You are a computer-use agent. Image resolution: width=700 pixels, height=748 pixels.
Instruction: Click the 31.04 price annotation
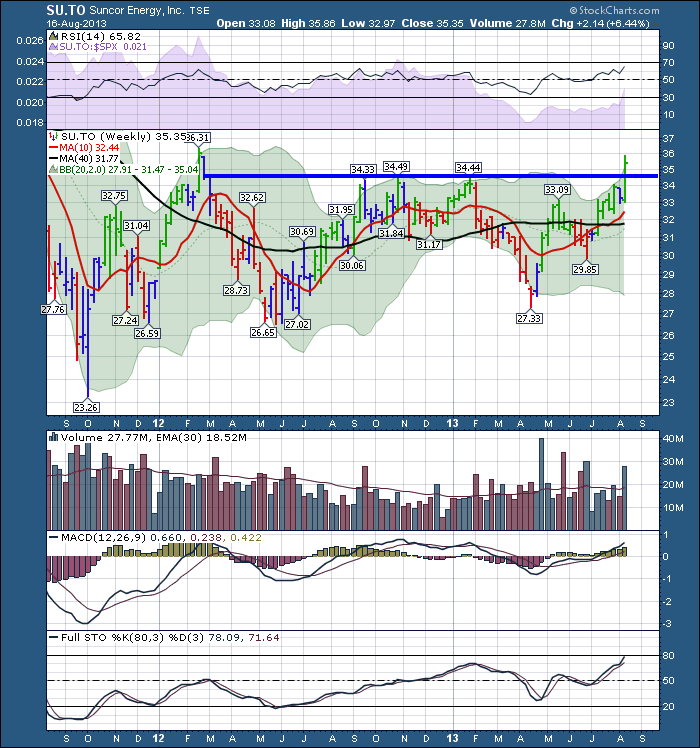point(136,226)
